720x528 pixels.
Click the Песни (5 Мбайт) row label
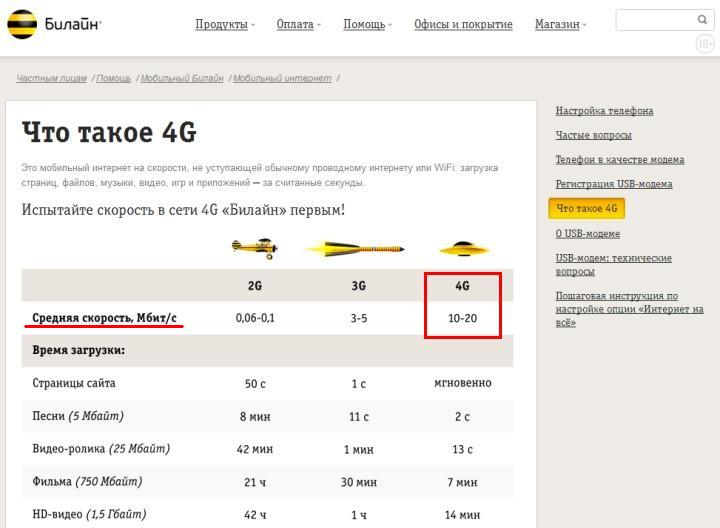78,416
